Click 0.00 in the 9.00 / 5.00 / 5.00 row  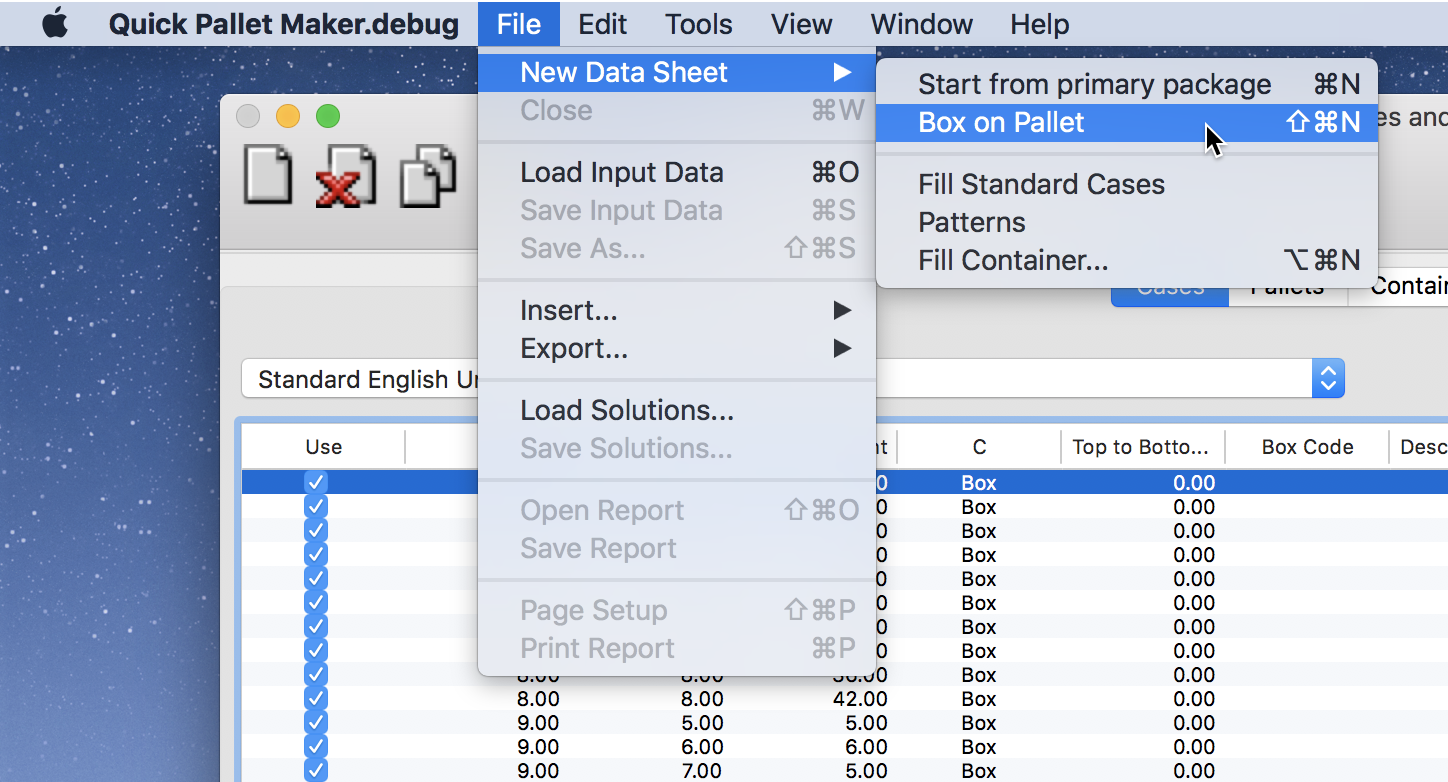click(1194, 723)
